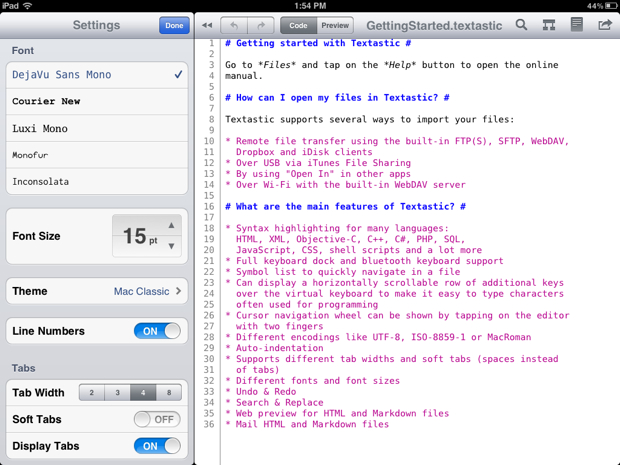Image resolution: width=620 pixels, height=465 pixels.
Task: Tap the 15 pt font size value
Action: (140, 236)
